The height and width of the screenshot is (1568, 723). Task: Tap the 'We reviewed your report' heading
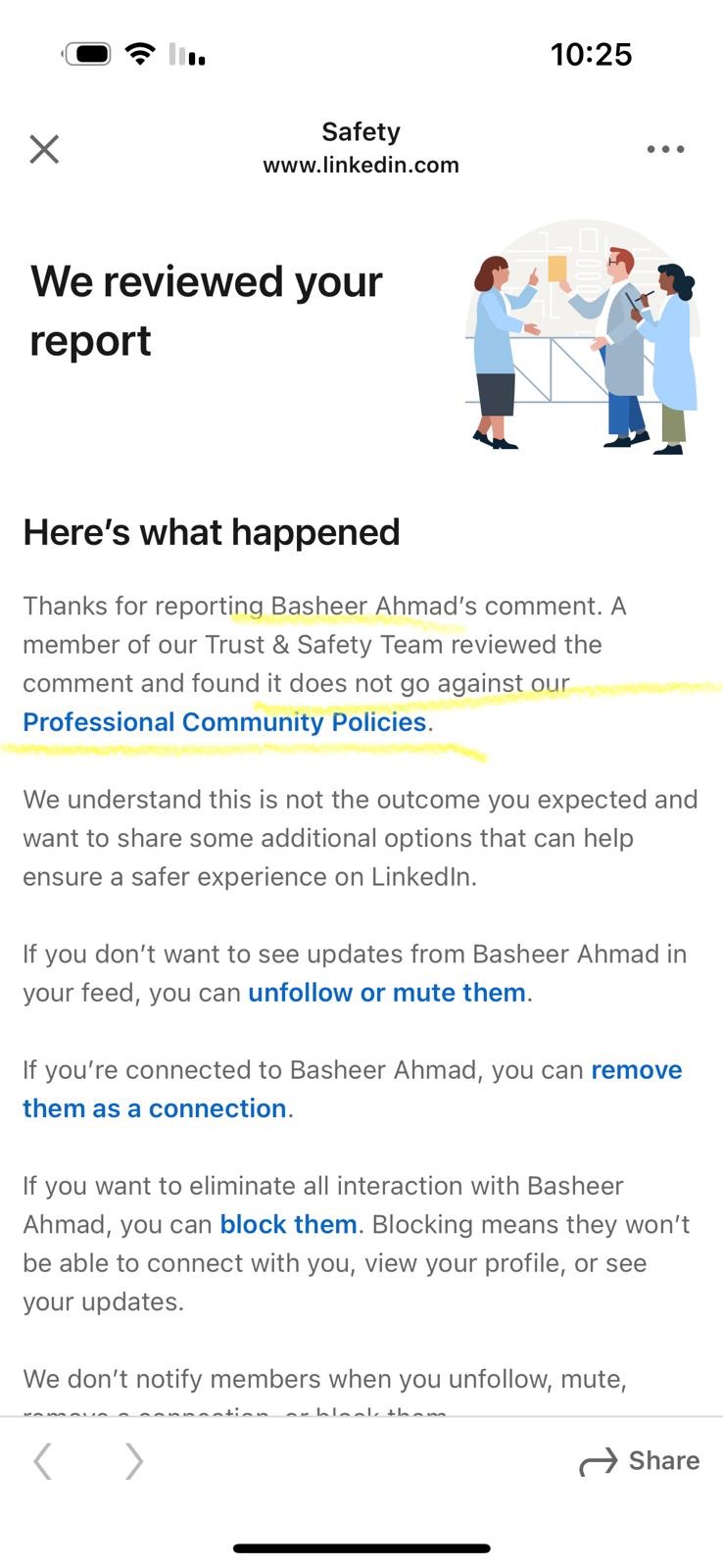tap(206, 311)
